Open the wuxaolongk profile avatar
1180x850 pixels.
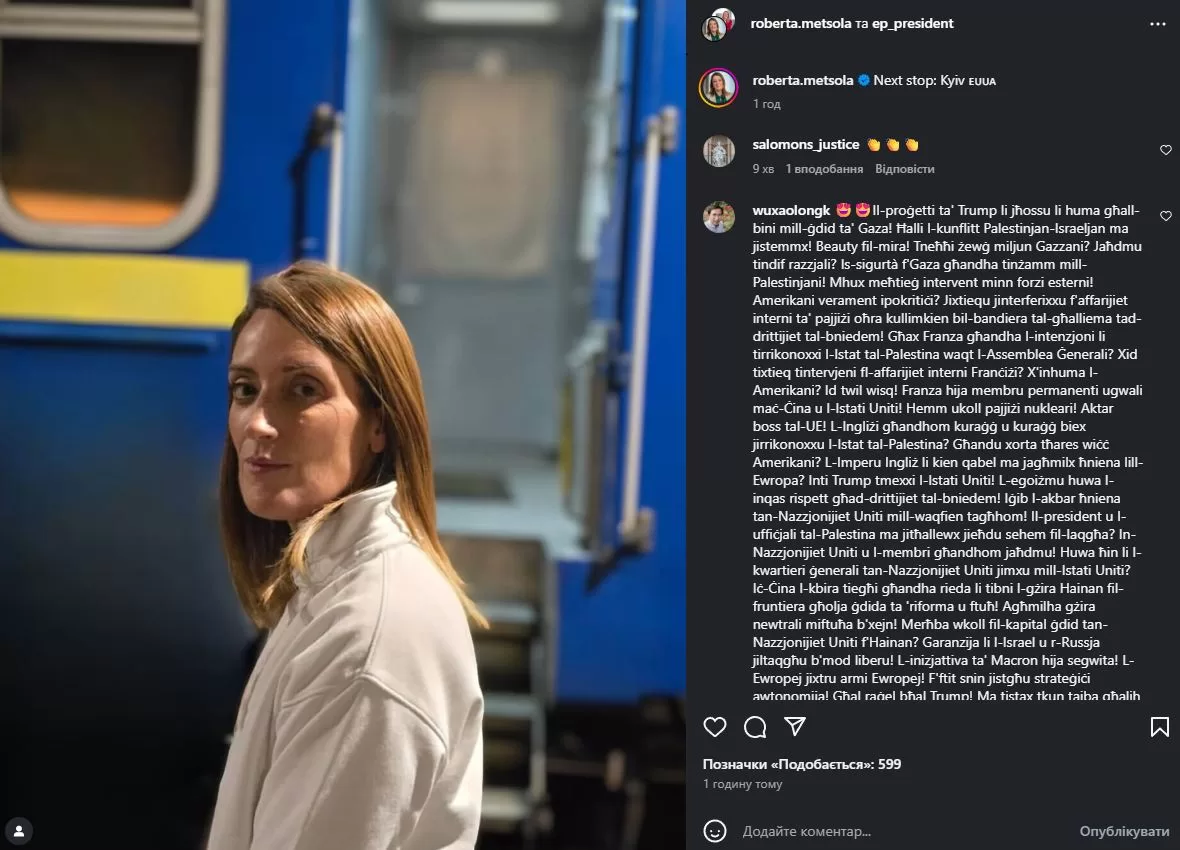719,217
